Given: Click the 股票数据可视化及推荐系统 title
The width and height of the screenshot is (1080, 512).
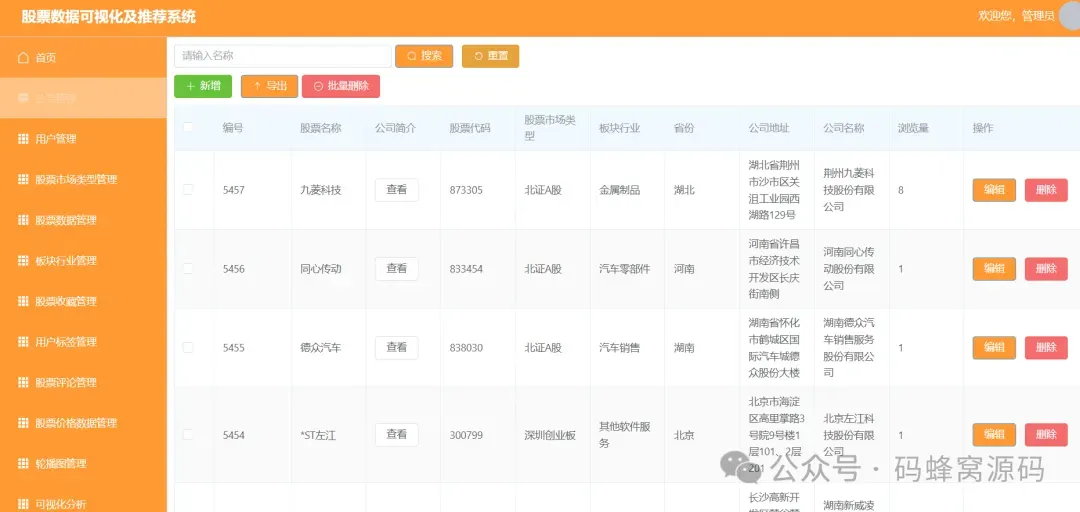Looking at the screenshot, I should point(109,17).
